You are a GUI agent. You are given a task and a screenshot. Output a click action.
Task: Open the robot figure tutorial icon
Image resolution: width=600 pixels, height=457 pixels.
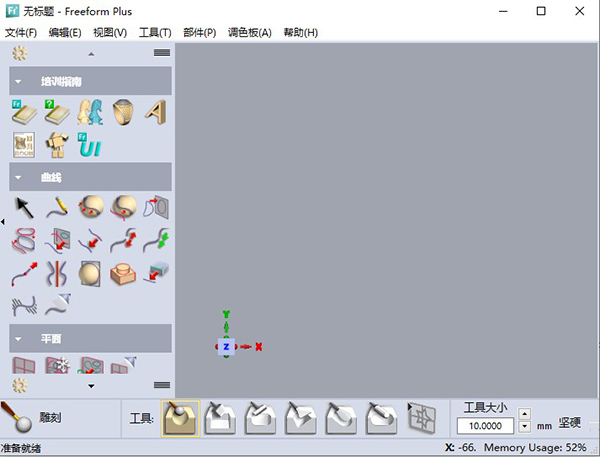57,145
